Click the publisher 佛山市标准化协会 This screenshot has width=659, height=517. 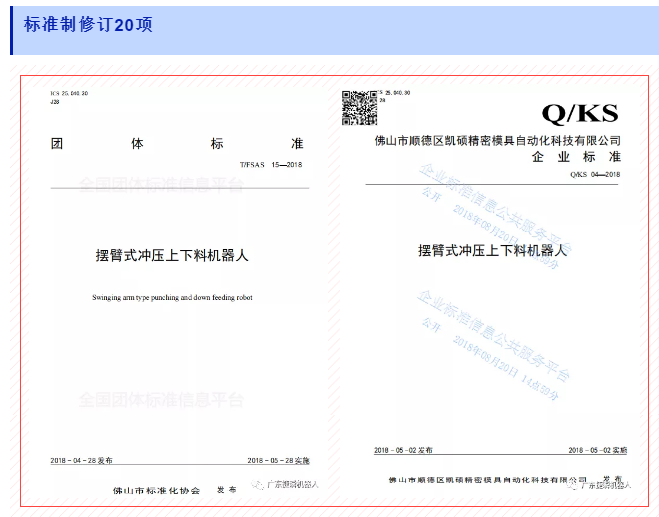tap(156, 491)
